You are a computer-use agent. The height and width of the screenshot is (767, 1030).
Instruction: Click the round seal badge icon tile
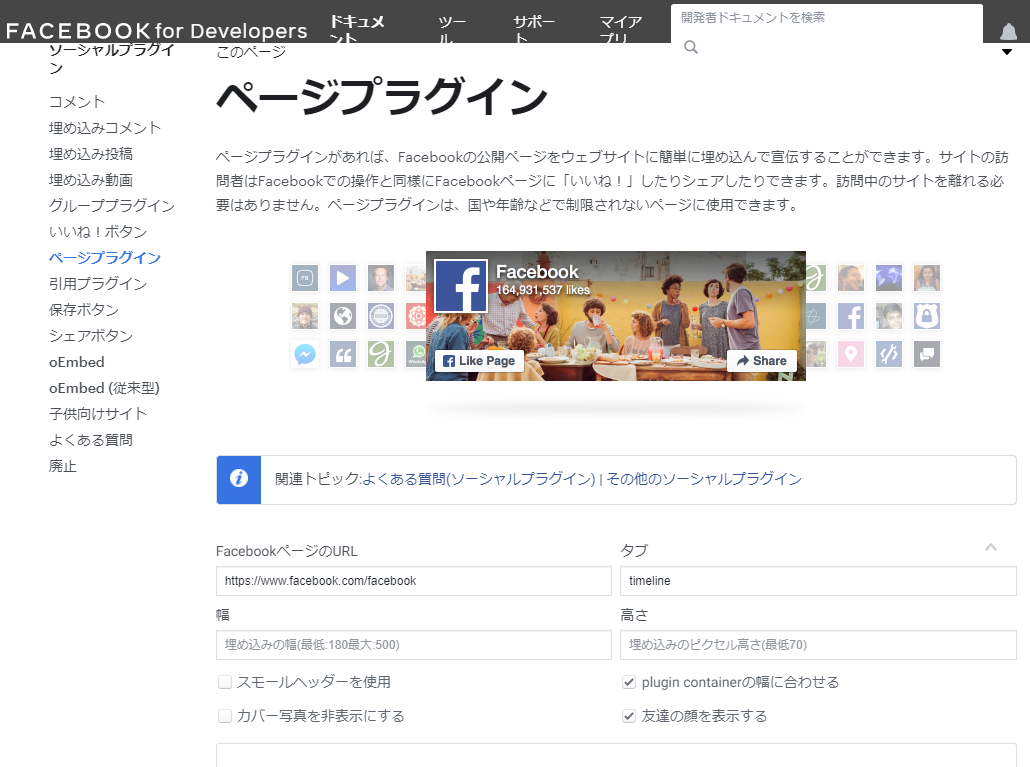click(x=380, y=316)
